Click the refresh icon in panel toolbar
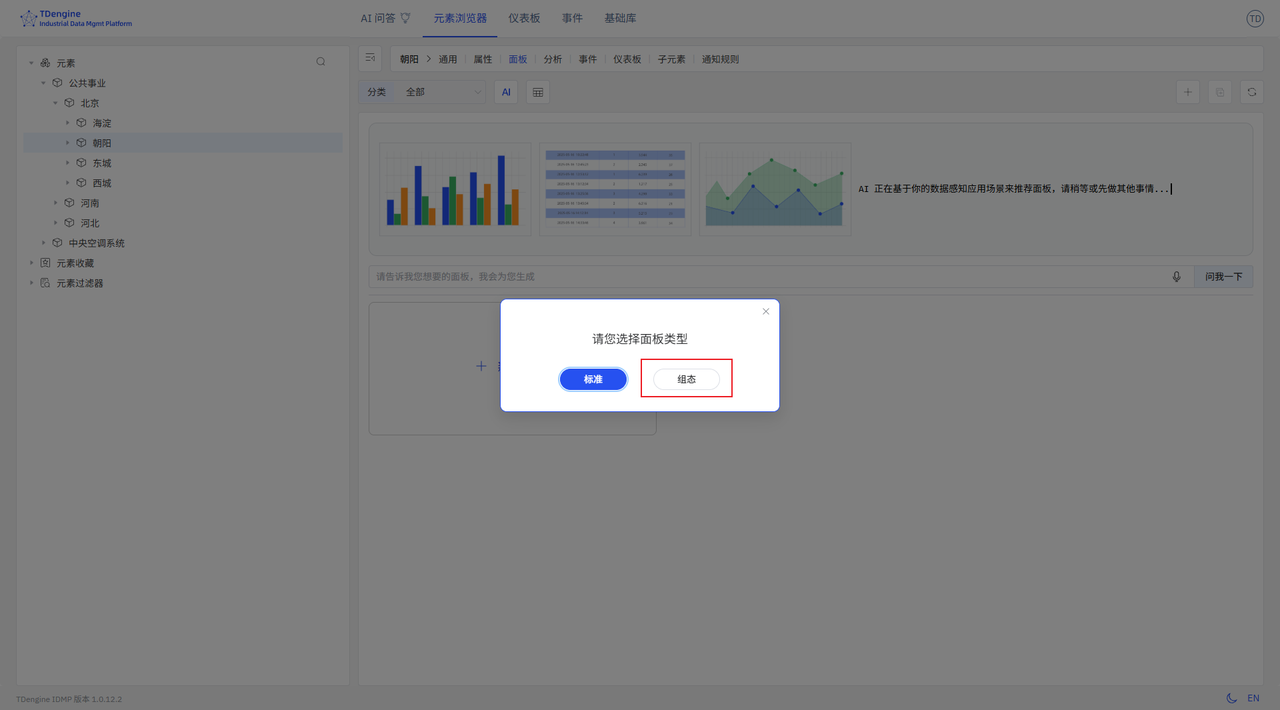 (x=1251, y=92)
